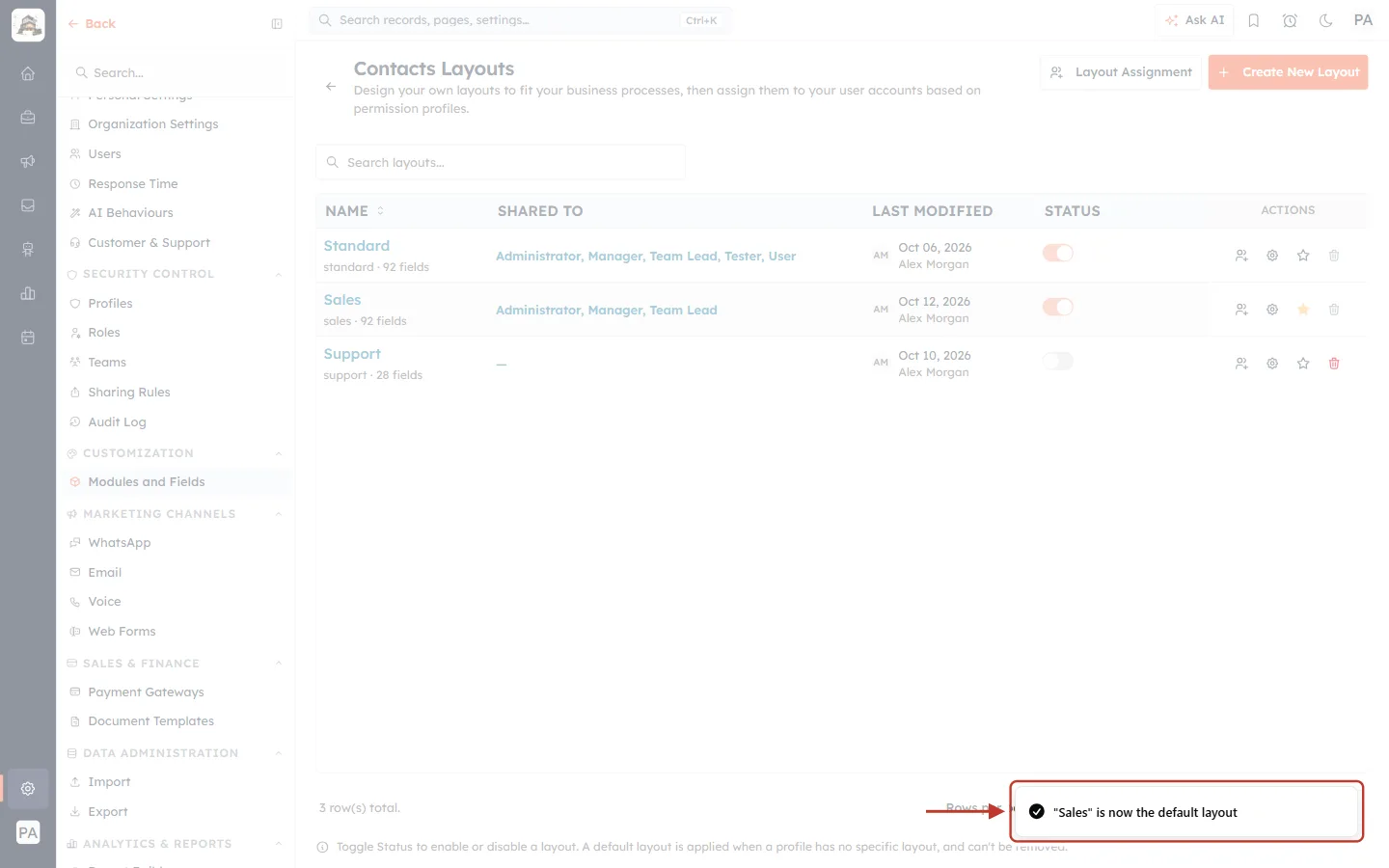The width and height of the screenshot is (1389, 868).
Task: Open the alarm clock reminders icon
Action: point(1290,20)
